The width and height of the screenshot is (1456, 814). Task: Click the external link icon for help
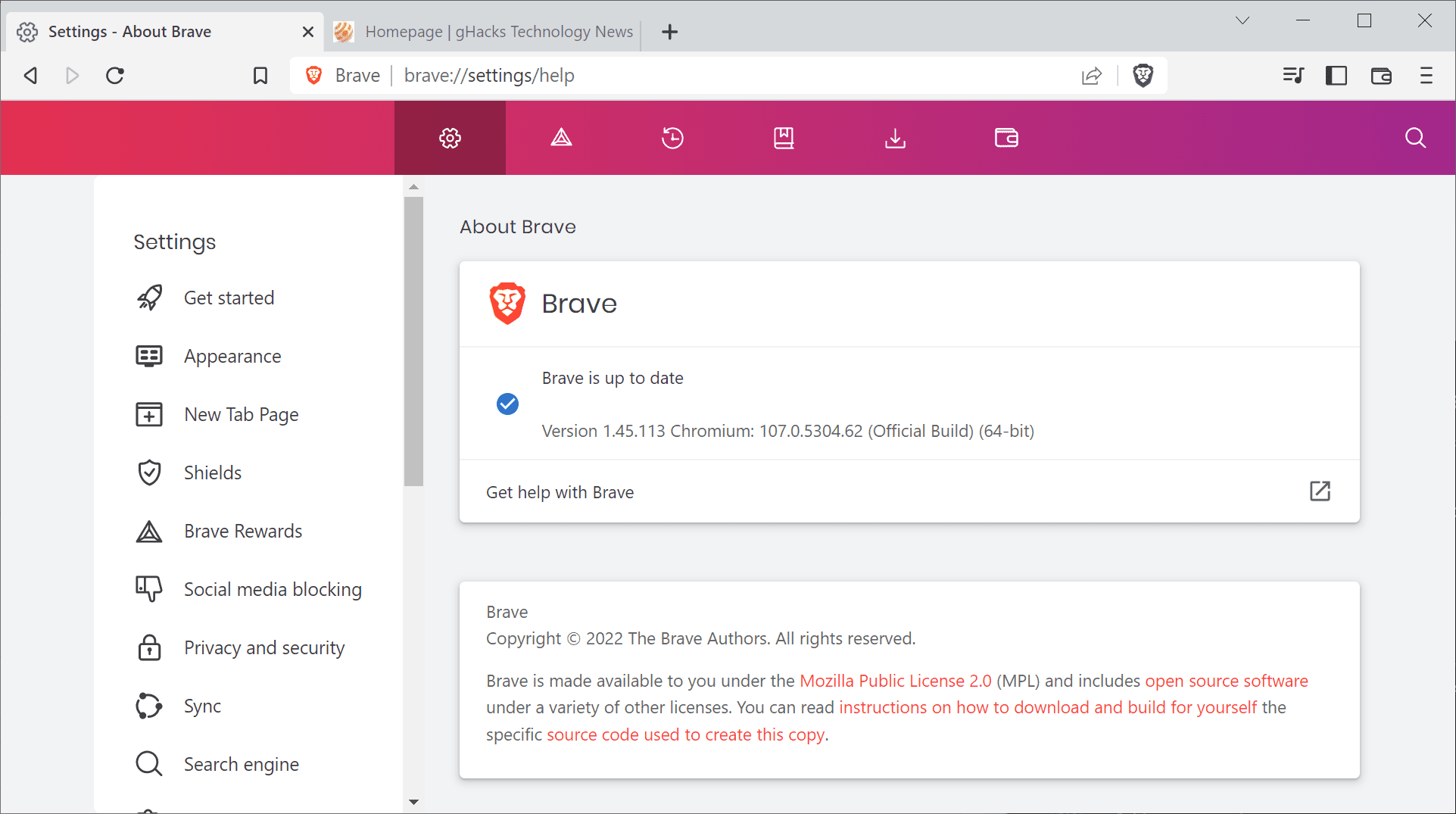click(x=1320, y=491)
